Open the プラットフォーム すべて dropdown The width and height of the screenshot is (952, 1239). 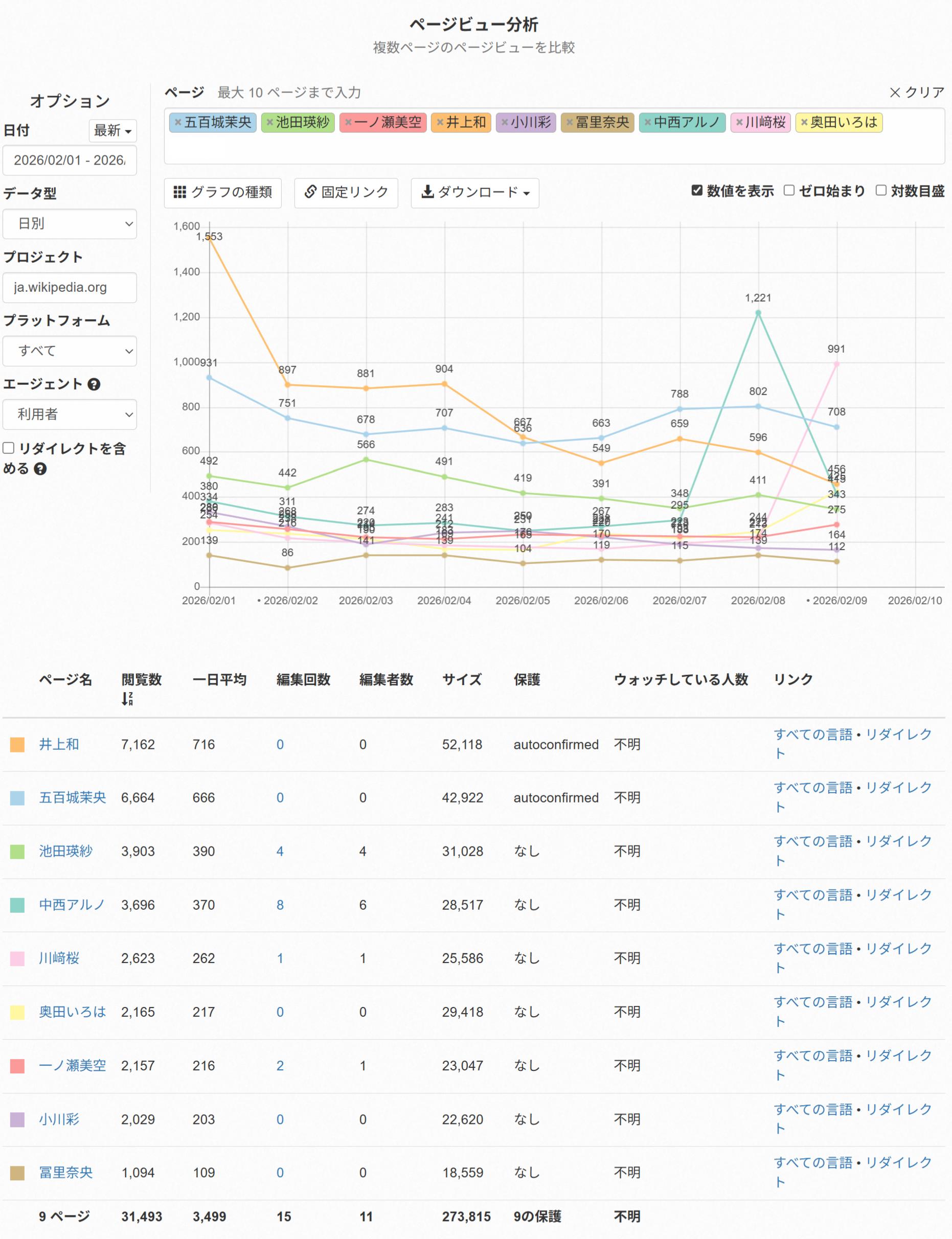coord(70,351)
